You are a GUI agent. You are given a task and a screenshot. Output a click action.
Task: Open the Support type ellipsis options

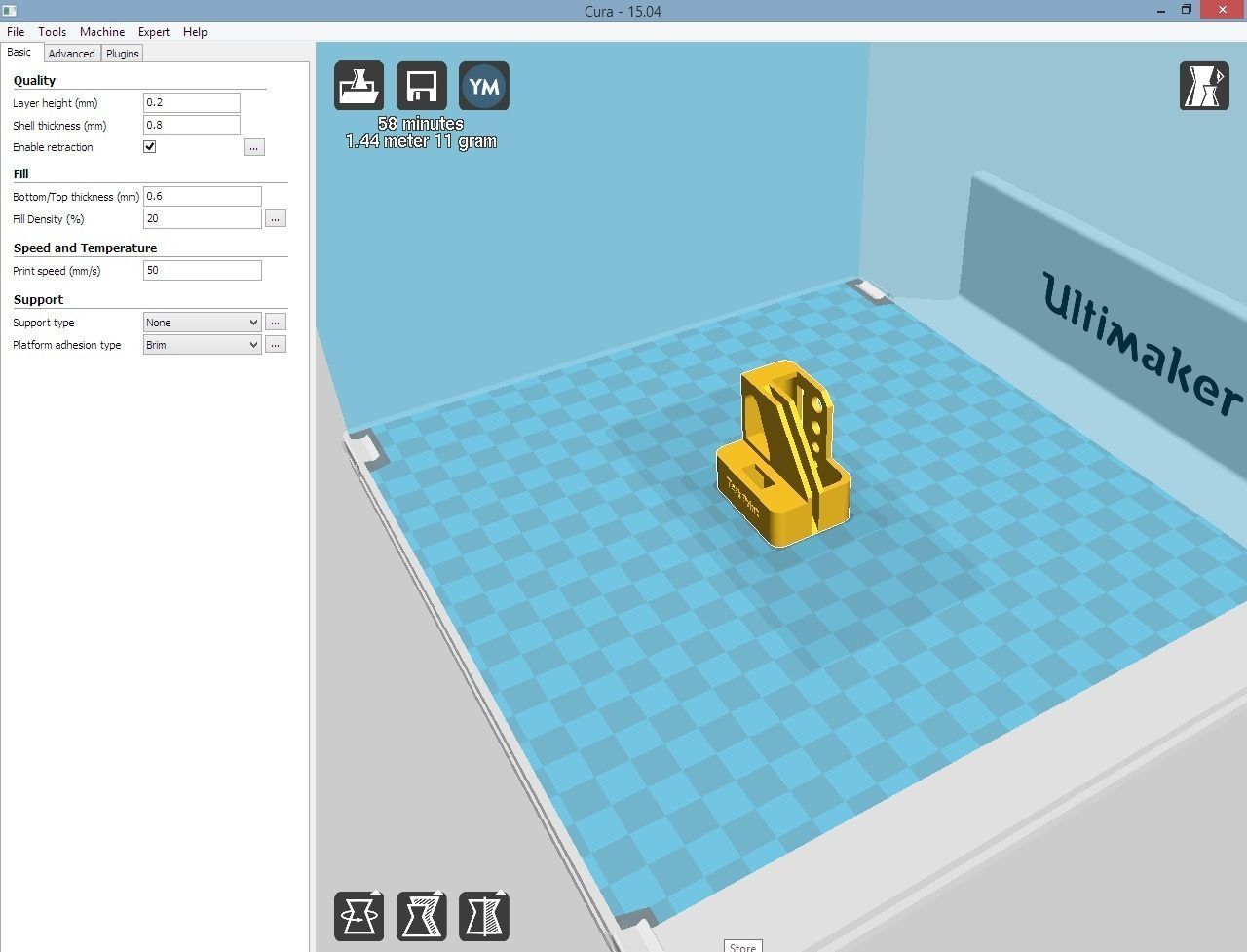(276, 322)
